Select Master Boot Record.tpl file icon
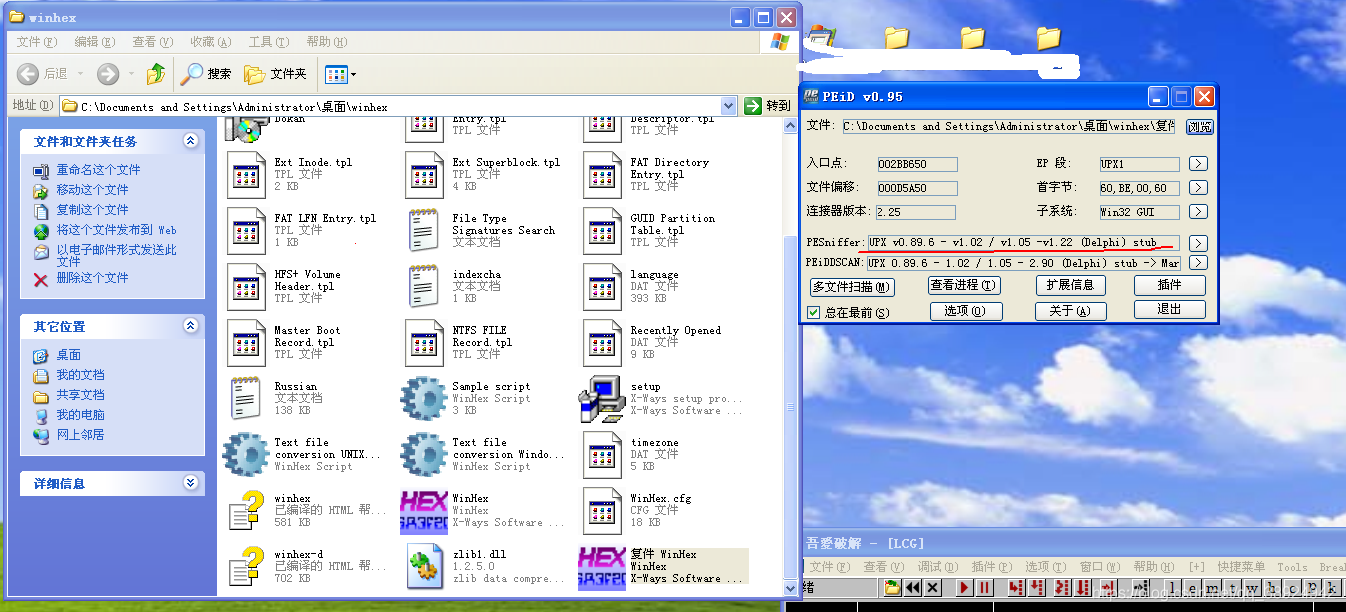 click(246, 342)
